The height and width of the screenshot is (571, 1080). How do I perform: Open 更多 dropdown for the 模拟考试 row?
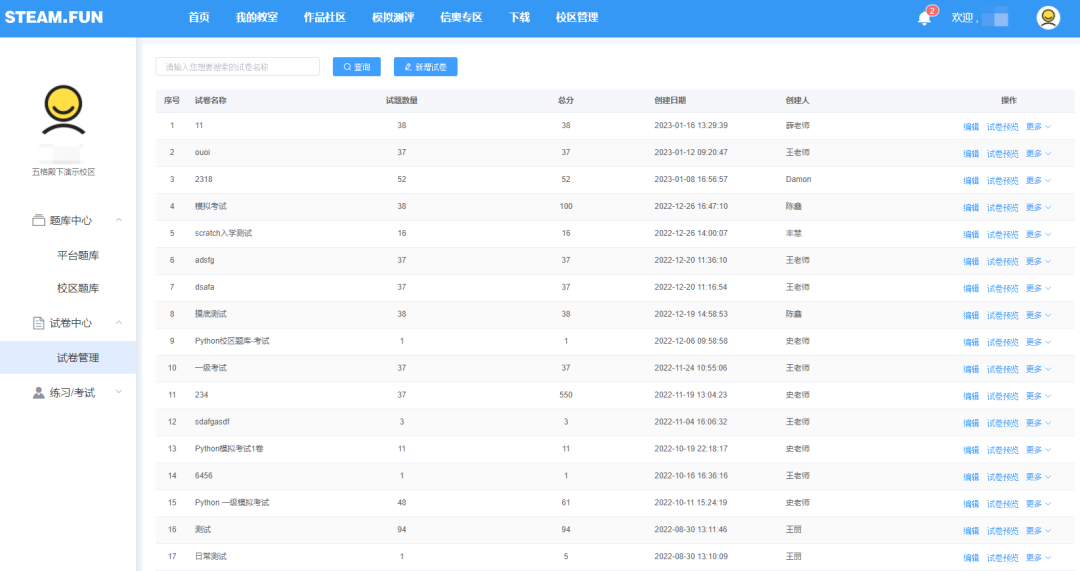pos(1038,208)
